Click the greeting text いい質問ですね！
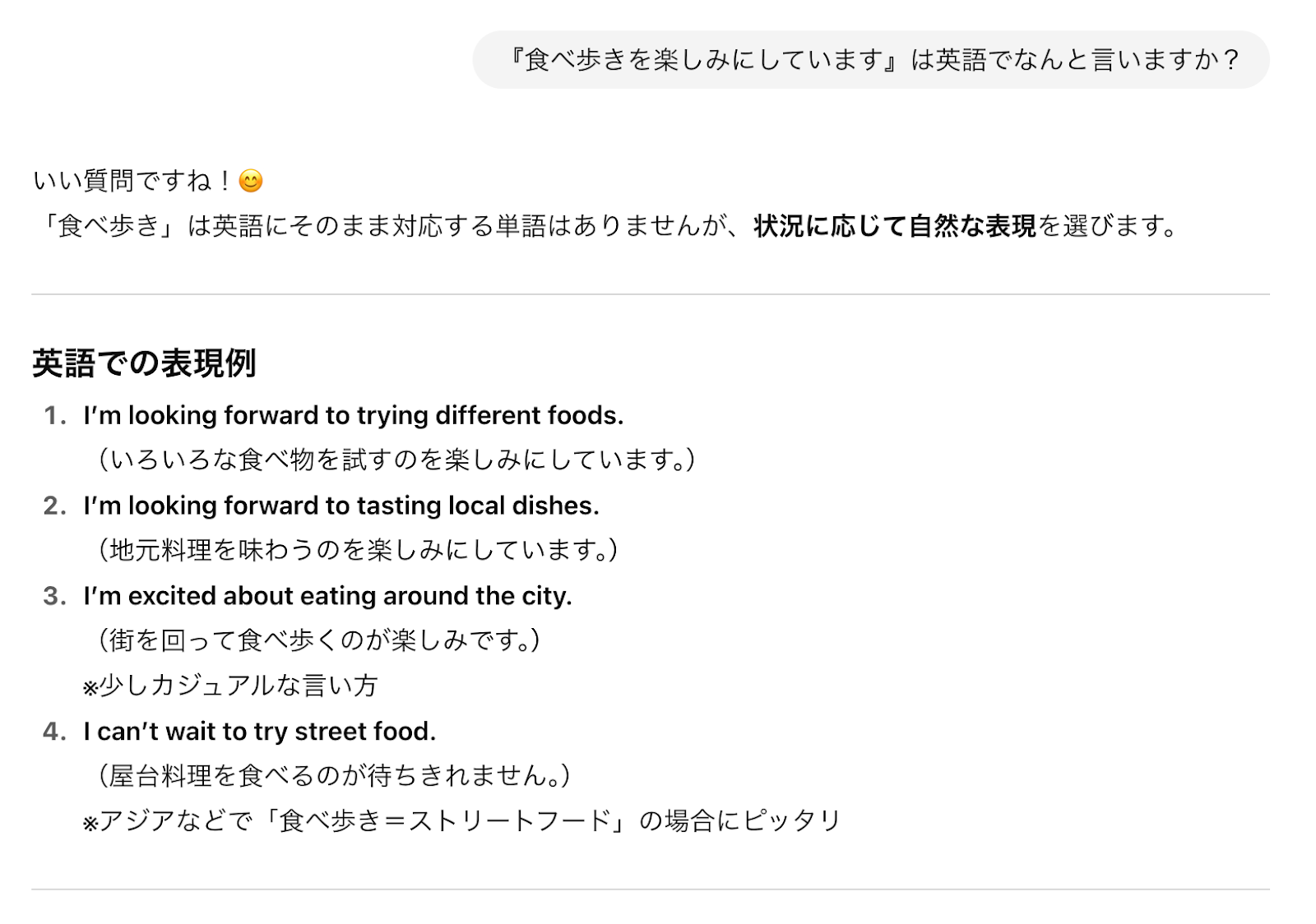Screen dimensions: 1316x924 [133, 181]
